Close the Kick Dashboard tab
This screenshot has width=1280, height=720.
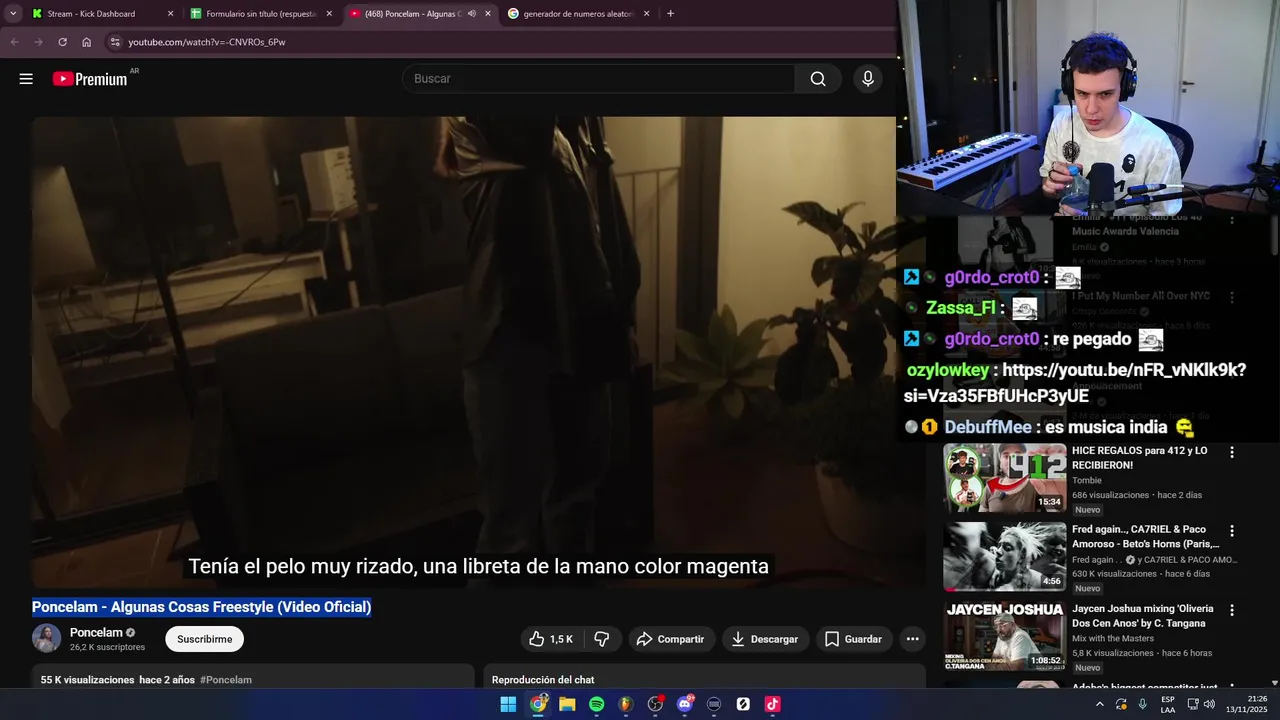170,14
